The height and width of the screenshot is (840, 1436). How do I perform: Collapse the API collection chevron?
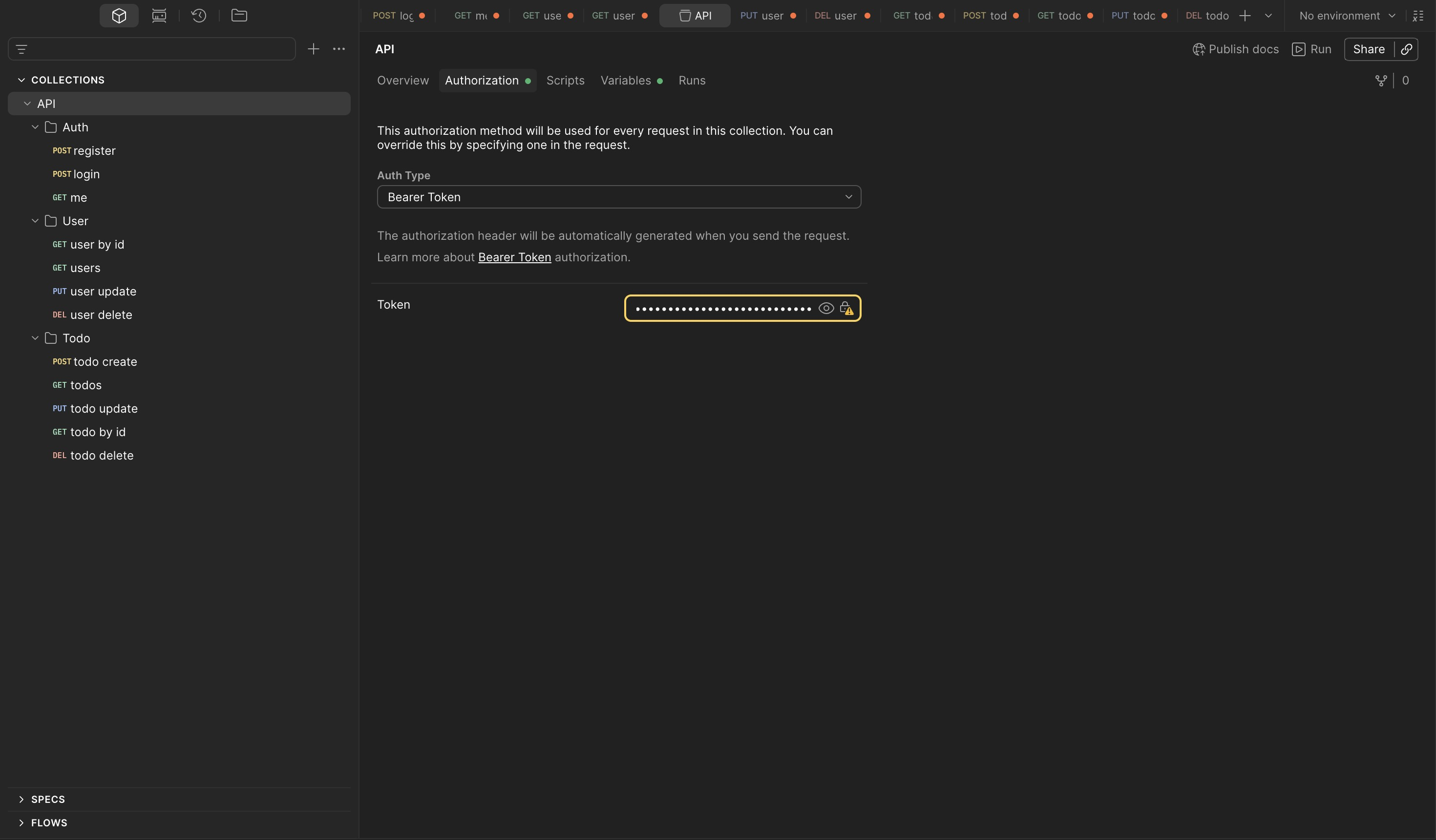(x=27, y=104)
